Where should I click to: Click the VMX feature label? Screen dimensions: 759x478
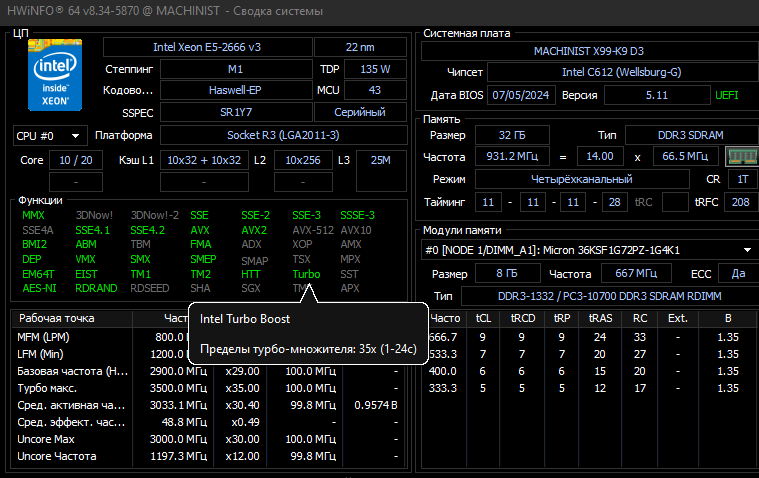pyautogui.click(x=85, y=259)
